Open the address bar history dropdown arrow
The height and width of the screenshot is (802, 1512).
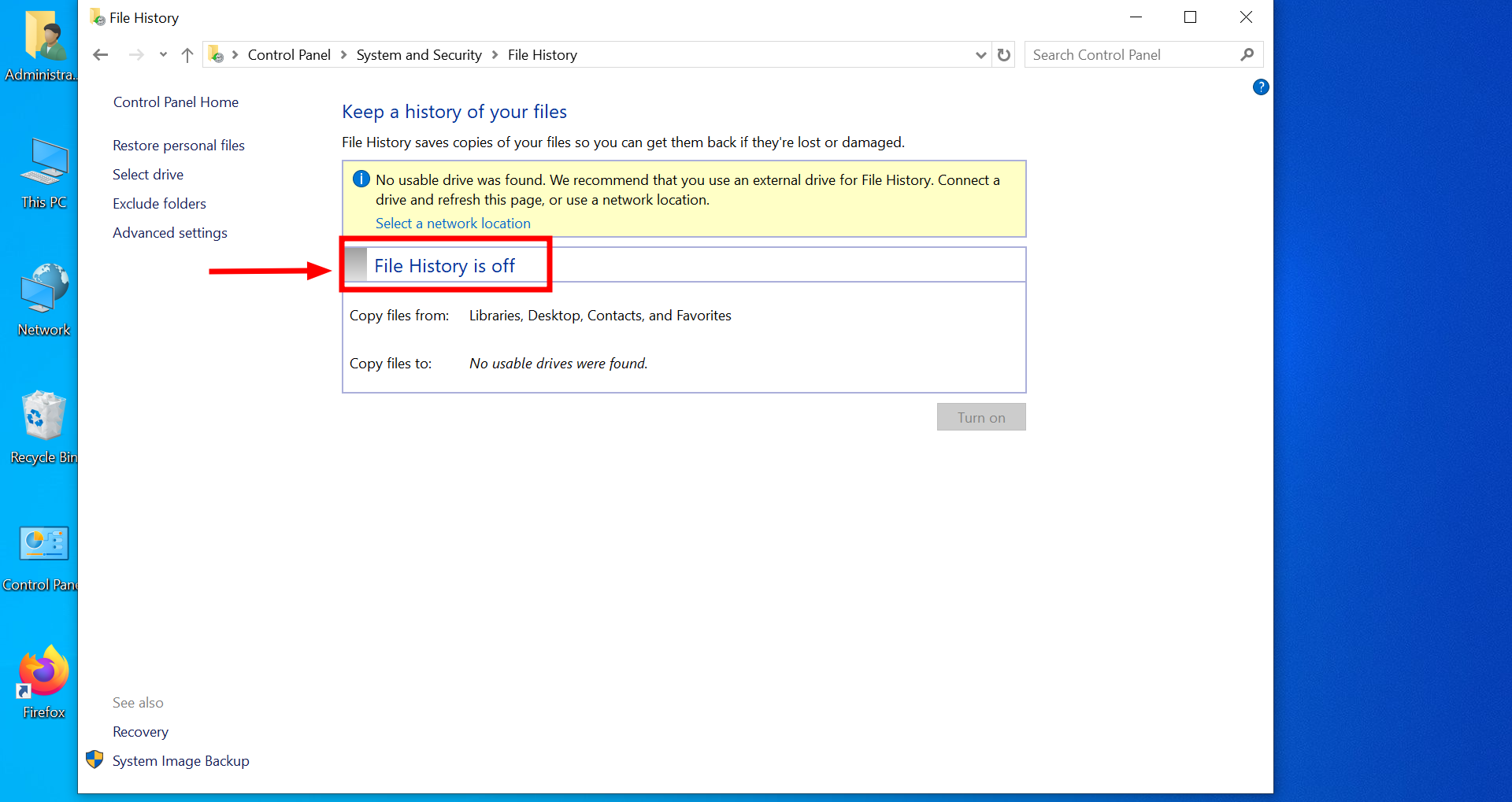click(x=980, y=54)
